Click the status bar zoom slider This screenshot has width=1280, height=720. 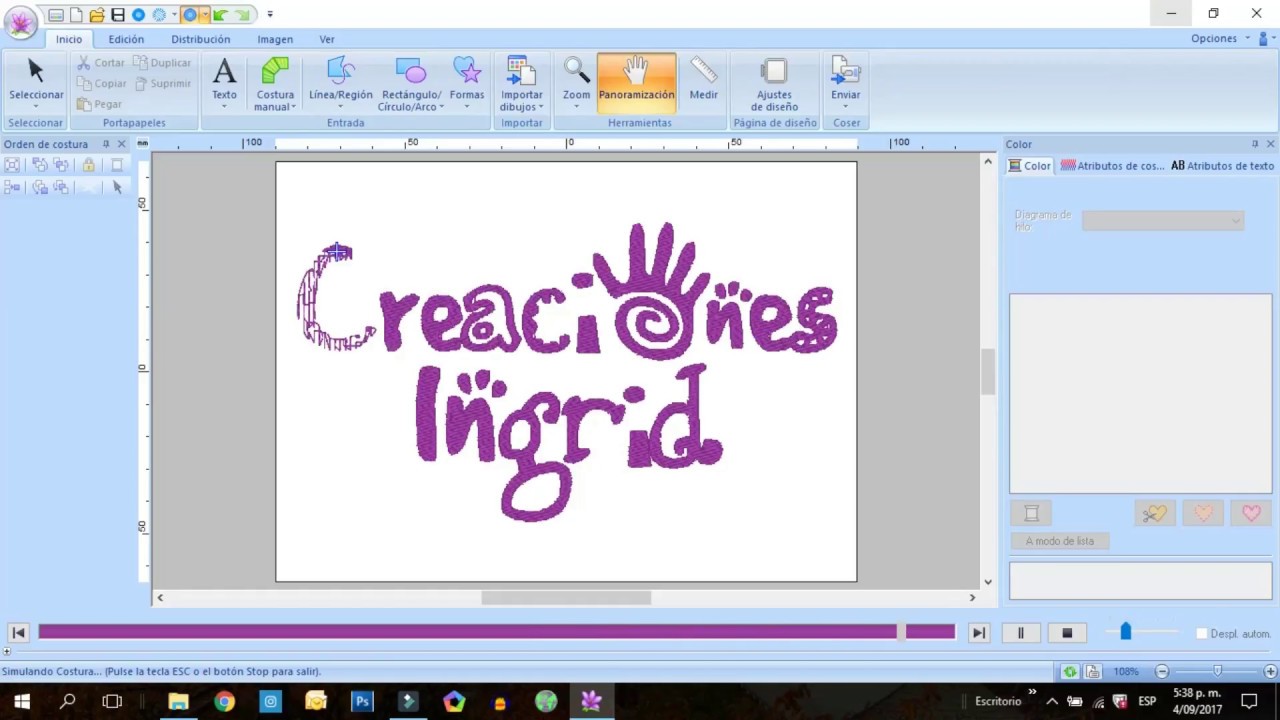point(1216,672)
